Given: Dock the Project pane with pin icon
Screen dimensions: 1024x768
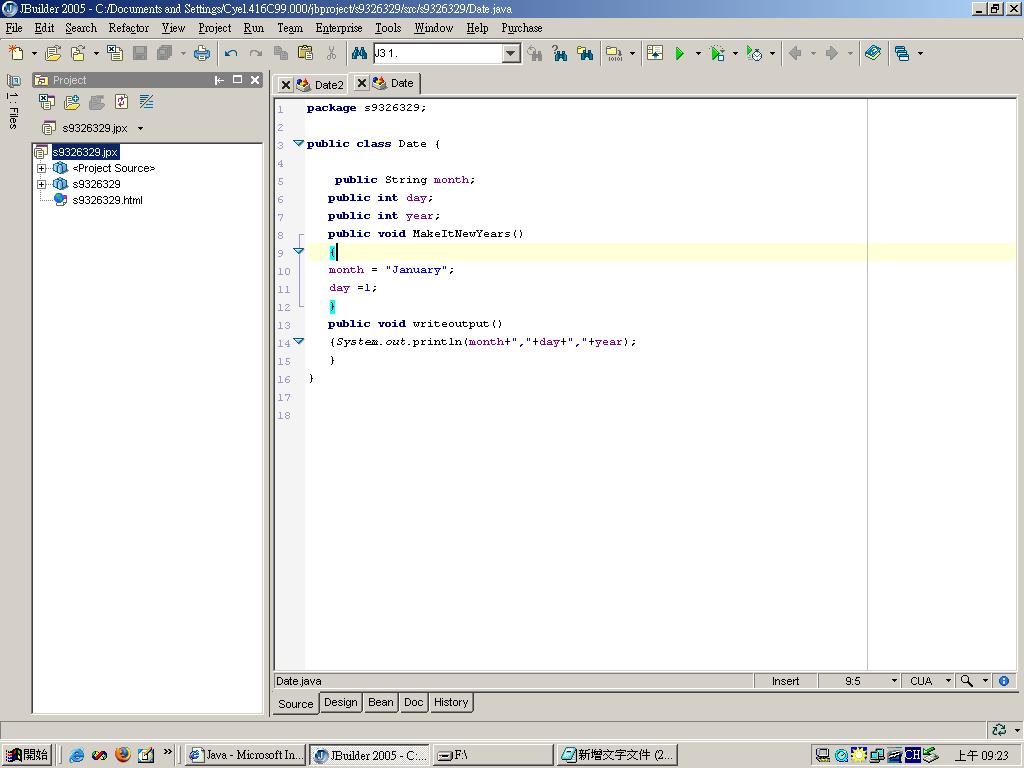Looking at the screenshot, I should point(219,80).
